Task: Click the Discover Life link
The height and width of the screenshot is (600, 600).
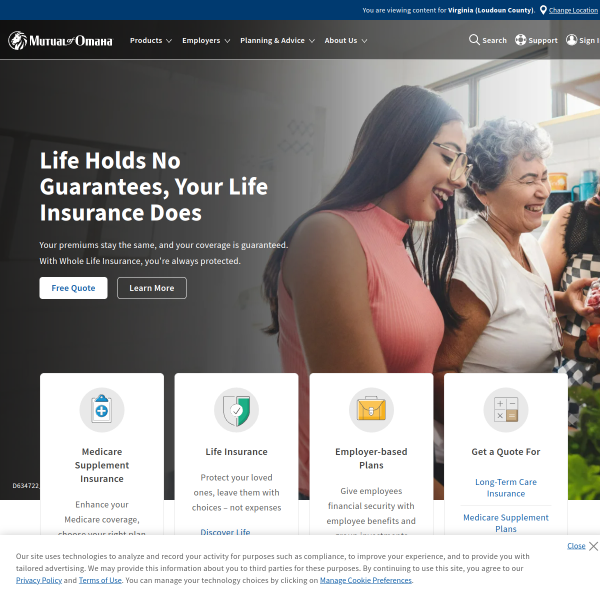Action: coord(225,532)
